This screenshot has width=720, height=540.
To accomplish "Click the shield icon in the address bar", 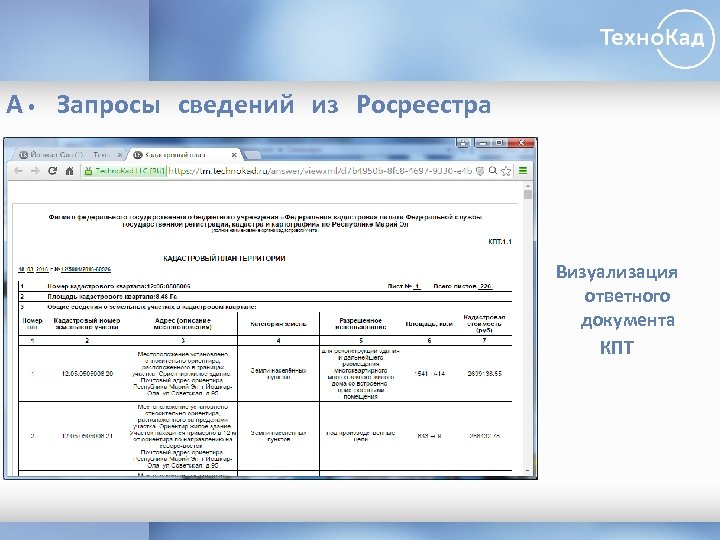I will click(480, 171).
